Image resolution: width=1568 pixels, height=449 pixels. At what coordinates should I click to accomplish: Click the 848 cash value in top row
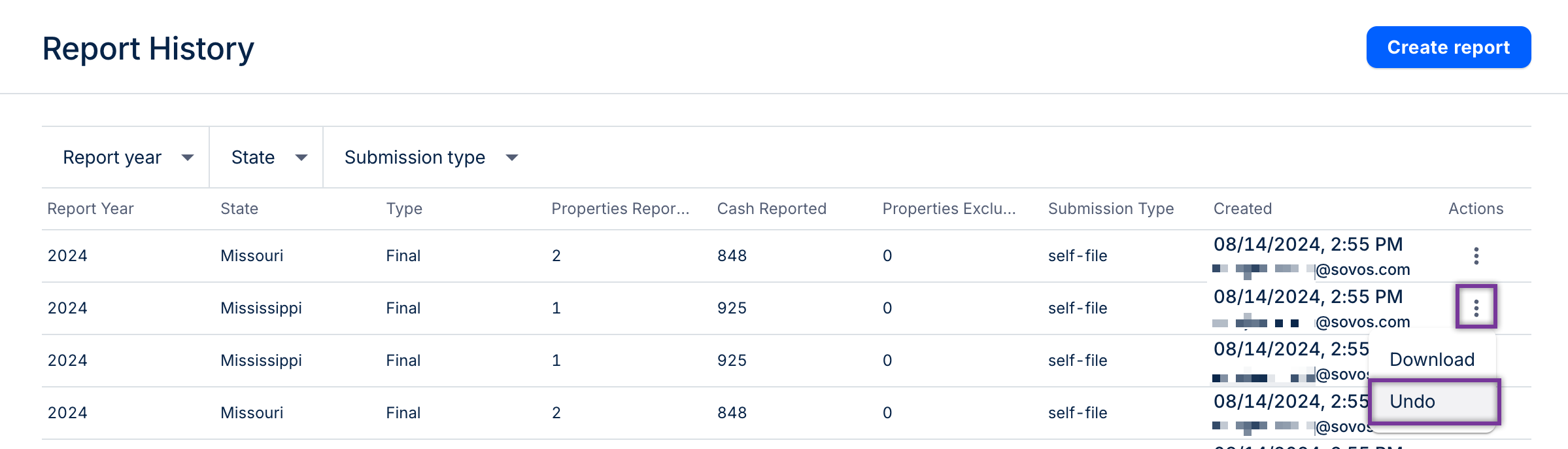tap(732, 256)
